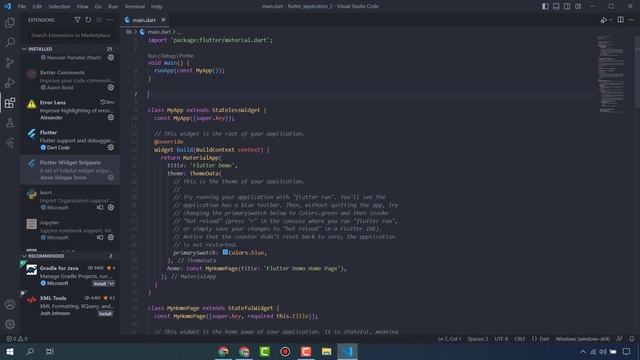The width and height of the screenshot is (640, 360).
Task: Select the Flutter extension entry
Action: 70,140
